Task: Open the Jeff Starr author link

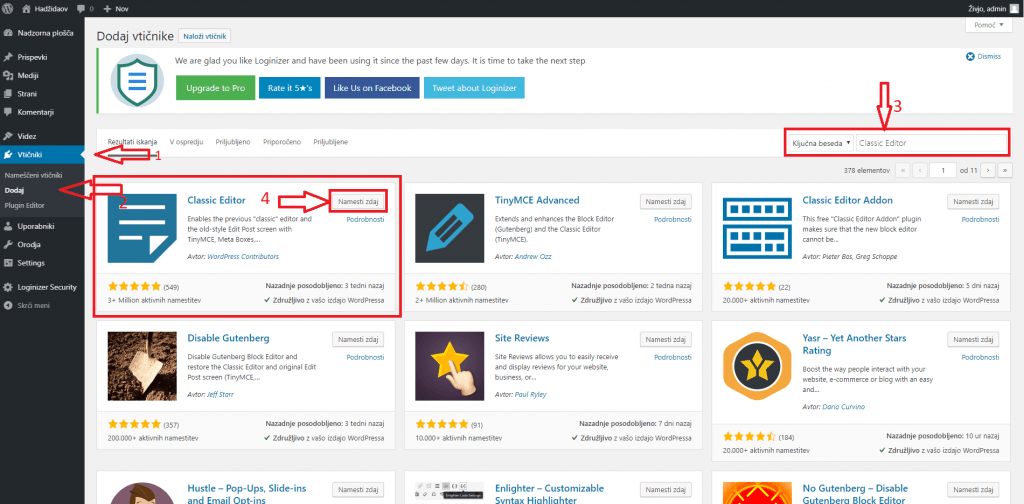Action: [x=221, y=394]
